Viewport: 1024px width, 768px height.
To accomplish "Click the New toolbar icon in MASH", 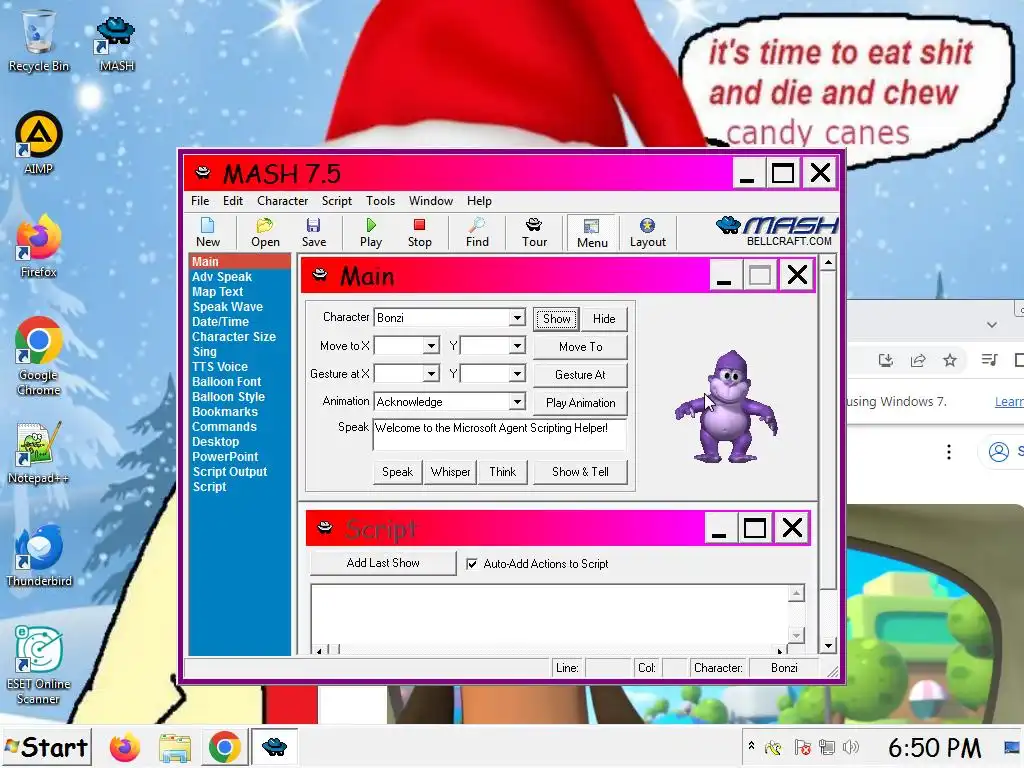I will click(x=208, y=232).
